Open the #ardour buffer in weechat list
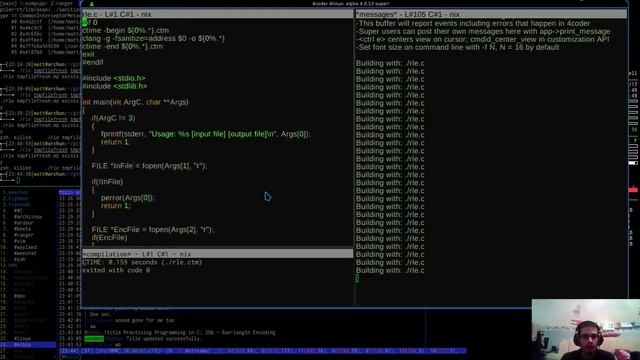Viewport: 640px width, 360px height. click(x=24, y=223)
